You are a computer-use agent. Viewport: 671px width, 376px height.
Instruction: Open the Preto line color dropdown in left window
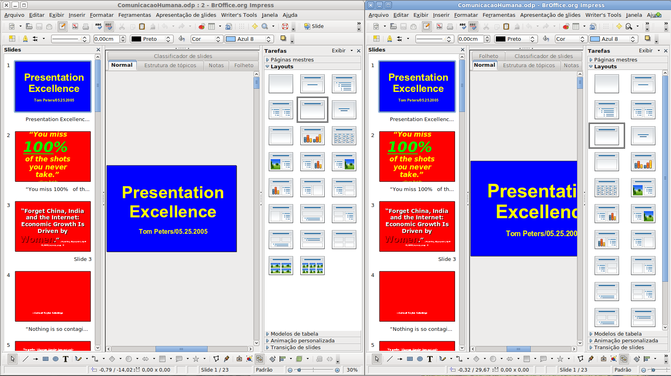point(151,39)
